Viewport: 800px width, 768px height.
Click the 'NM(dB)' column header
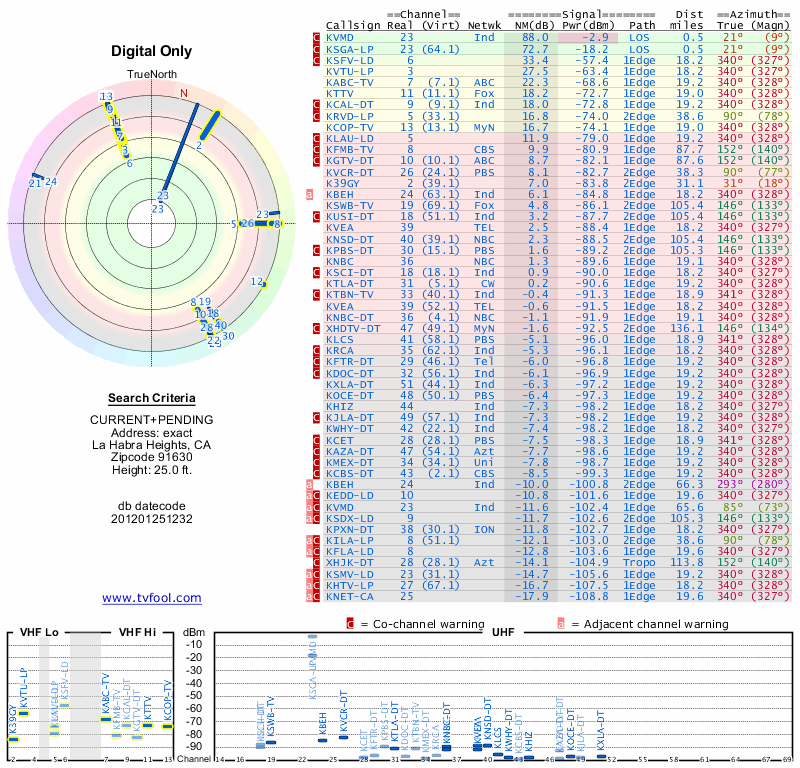(x=535, y=26)
